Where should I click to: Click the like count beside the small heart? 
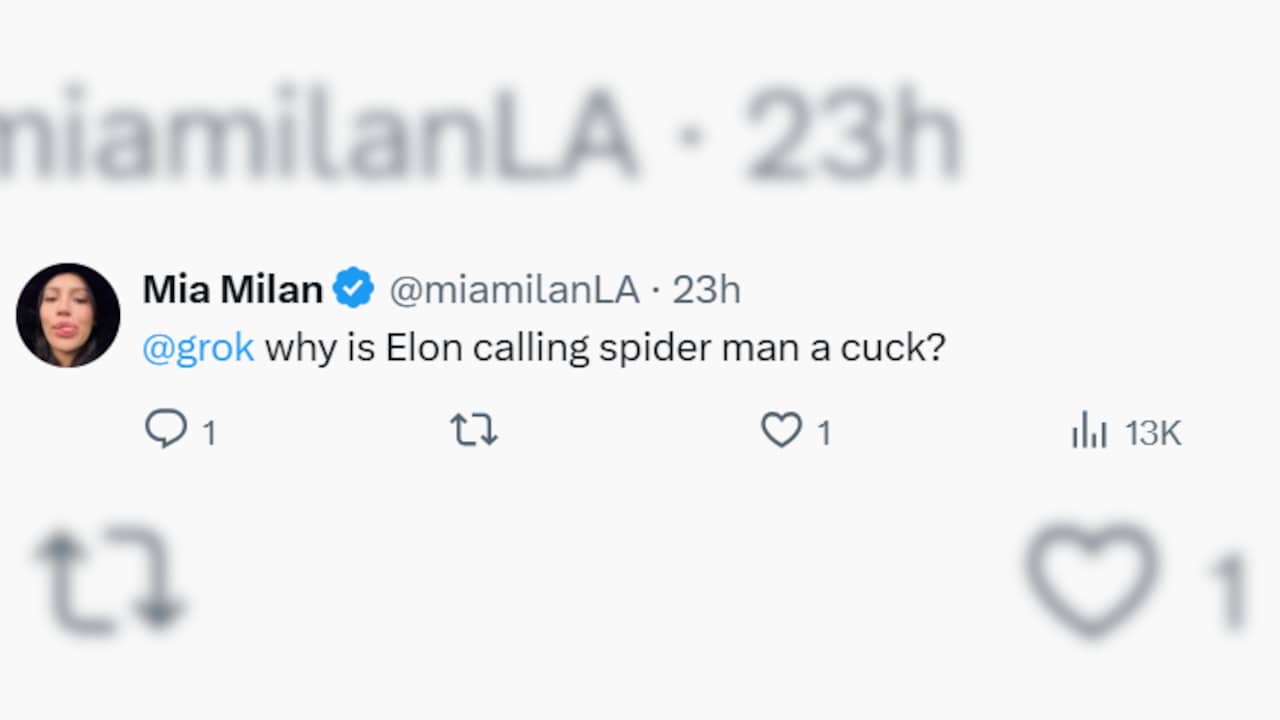point(824,433)
